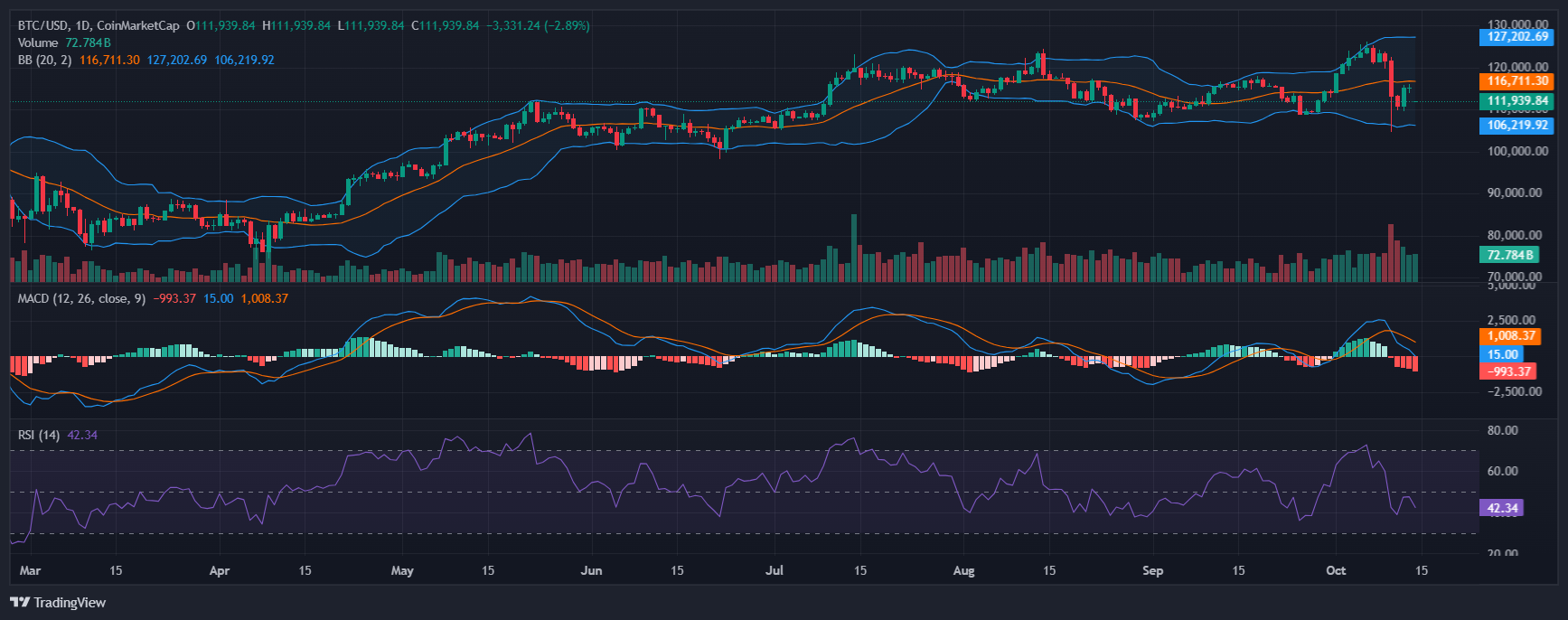Click the orange 1,008.37 MACD signal tag

1511,335
